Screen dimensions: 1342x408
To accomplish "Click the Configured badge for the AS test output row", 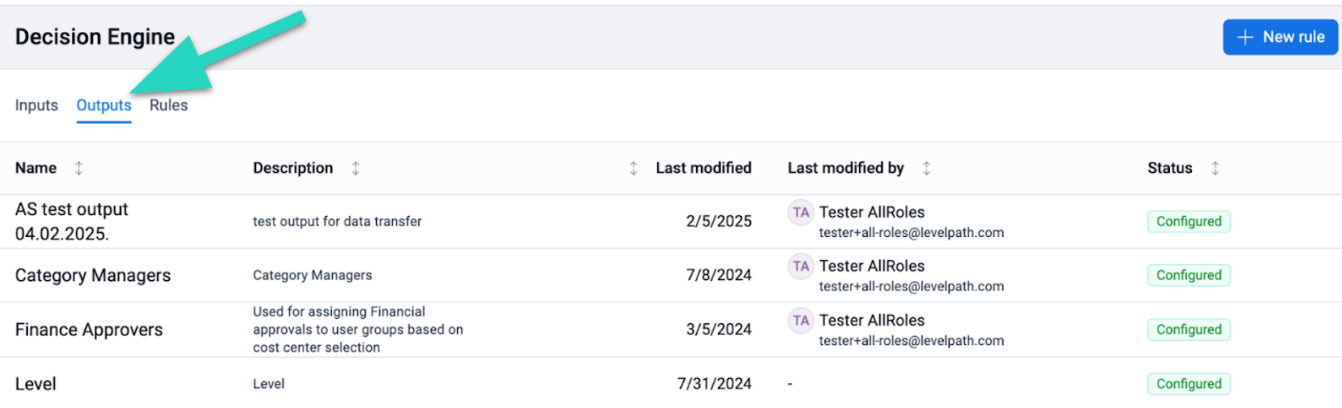I will [1189, 222].
